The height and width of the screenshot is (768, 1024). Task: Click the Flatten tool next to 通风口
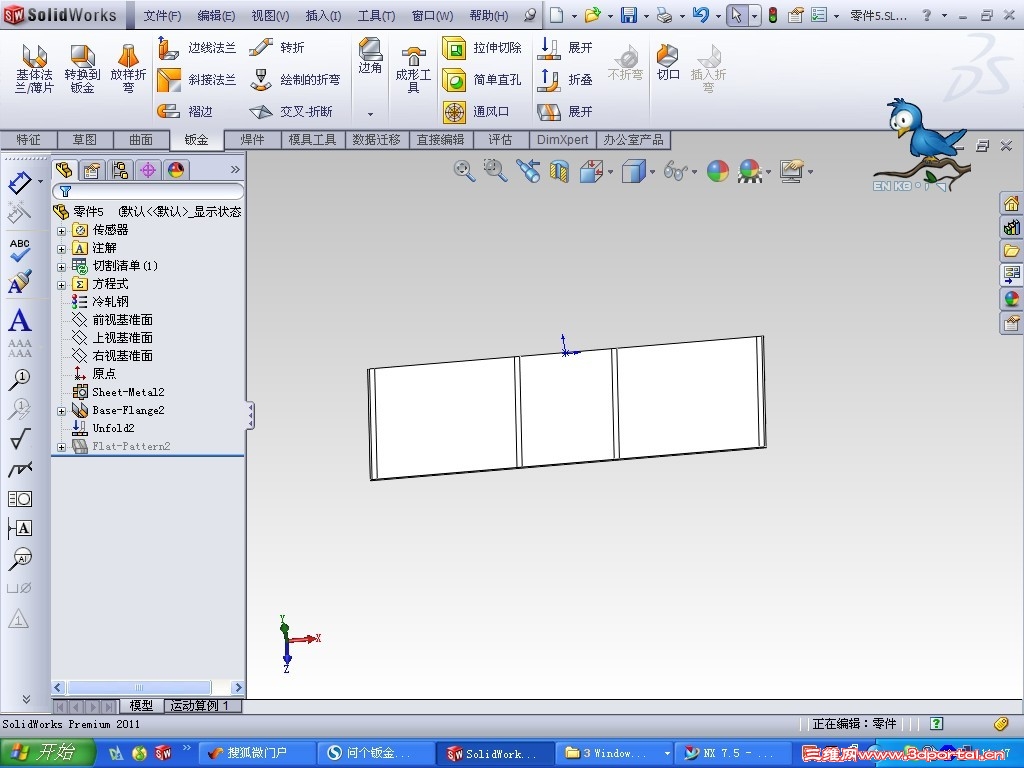tap(565, 112)
